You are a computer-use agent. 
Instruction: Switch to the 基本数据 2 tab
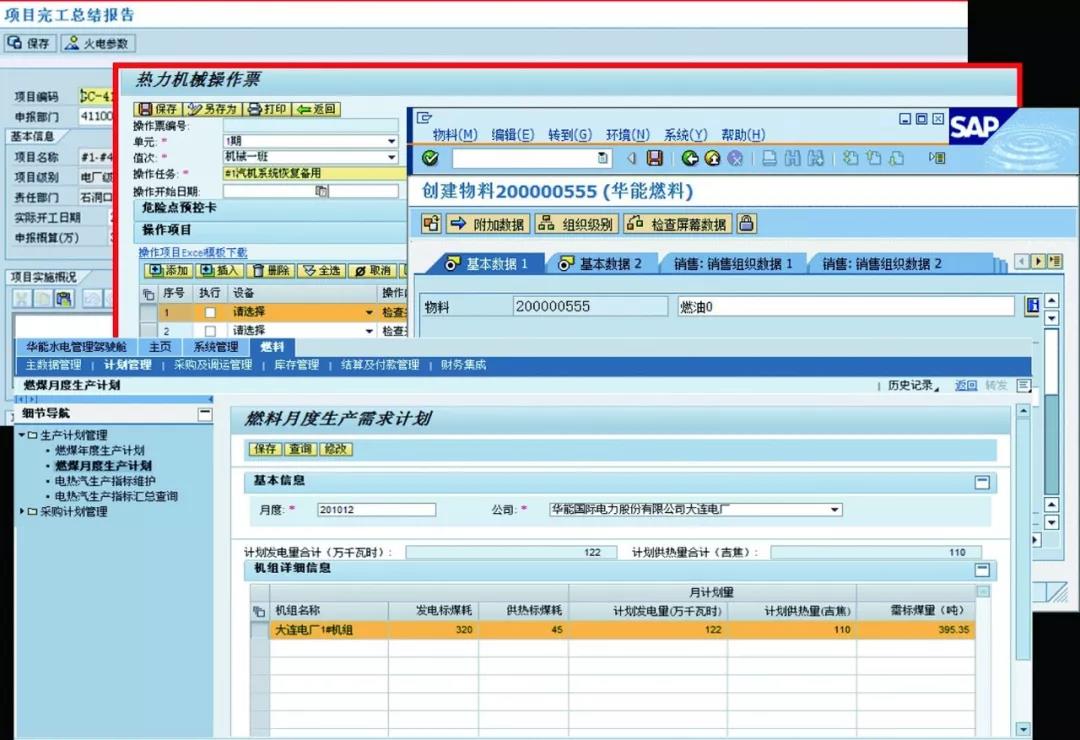(x=600, y=264)
